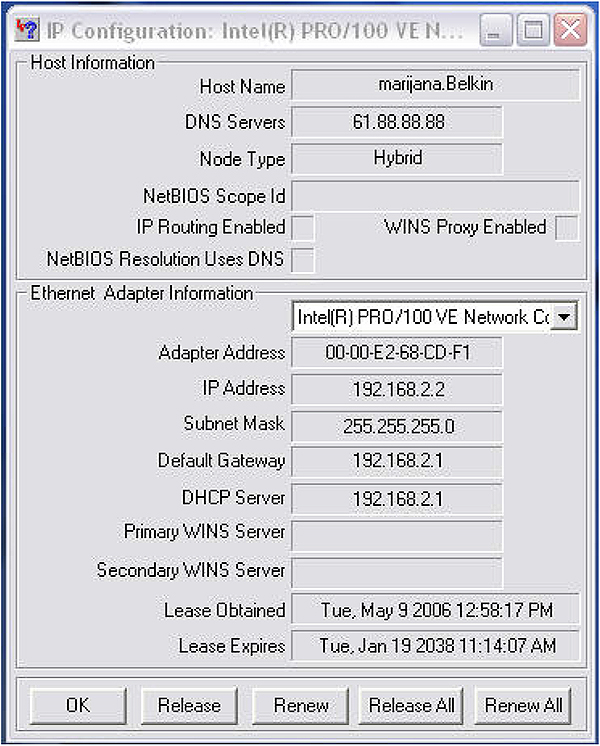Select the Lease Obtained date field

point(435,609)
